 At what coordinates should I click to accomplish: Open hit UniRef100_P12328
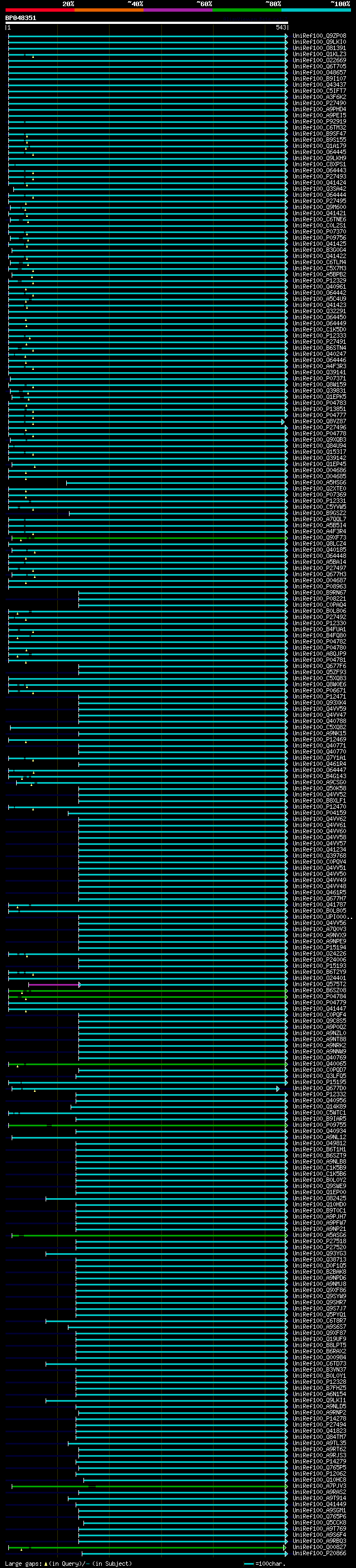click(x=319, y=1382)
